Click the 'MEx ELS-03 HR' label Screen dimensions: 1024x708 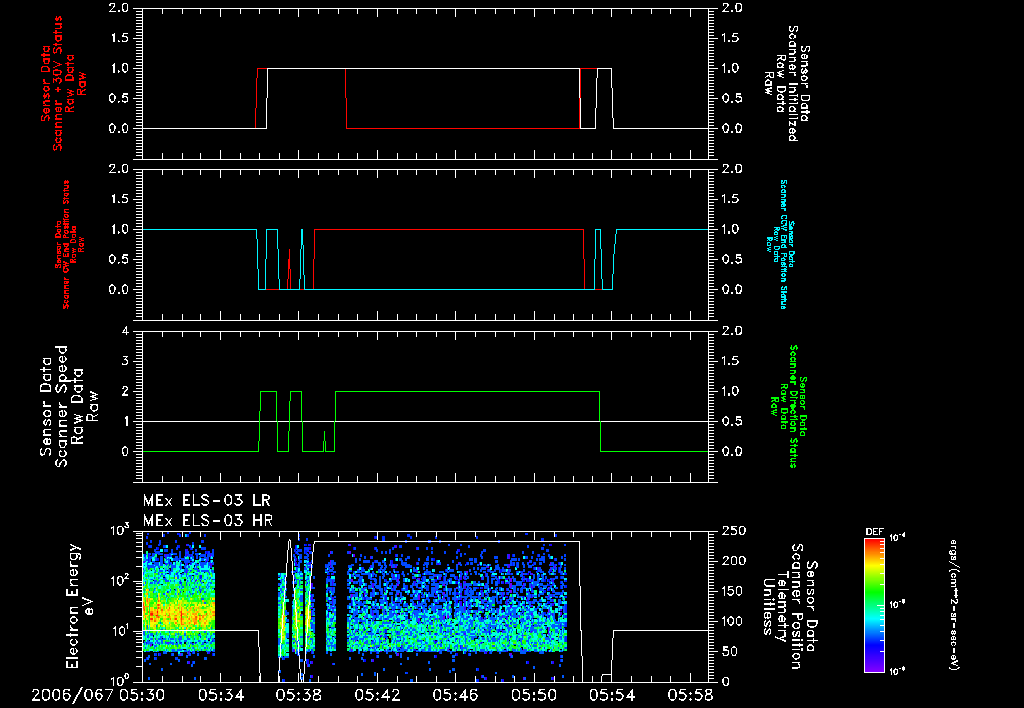208,521
